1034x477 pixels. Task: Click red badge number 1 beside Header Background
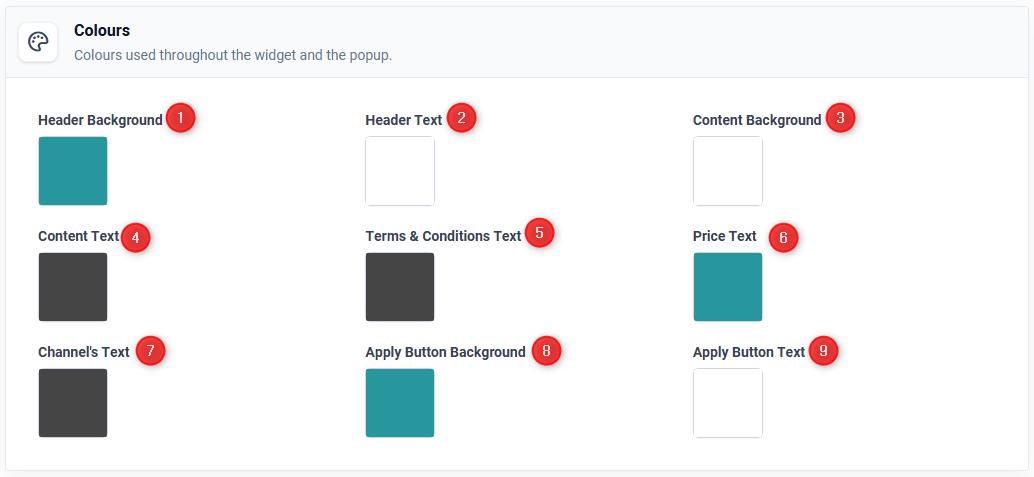coord(181,118)
